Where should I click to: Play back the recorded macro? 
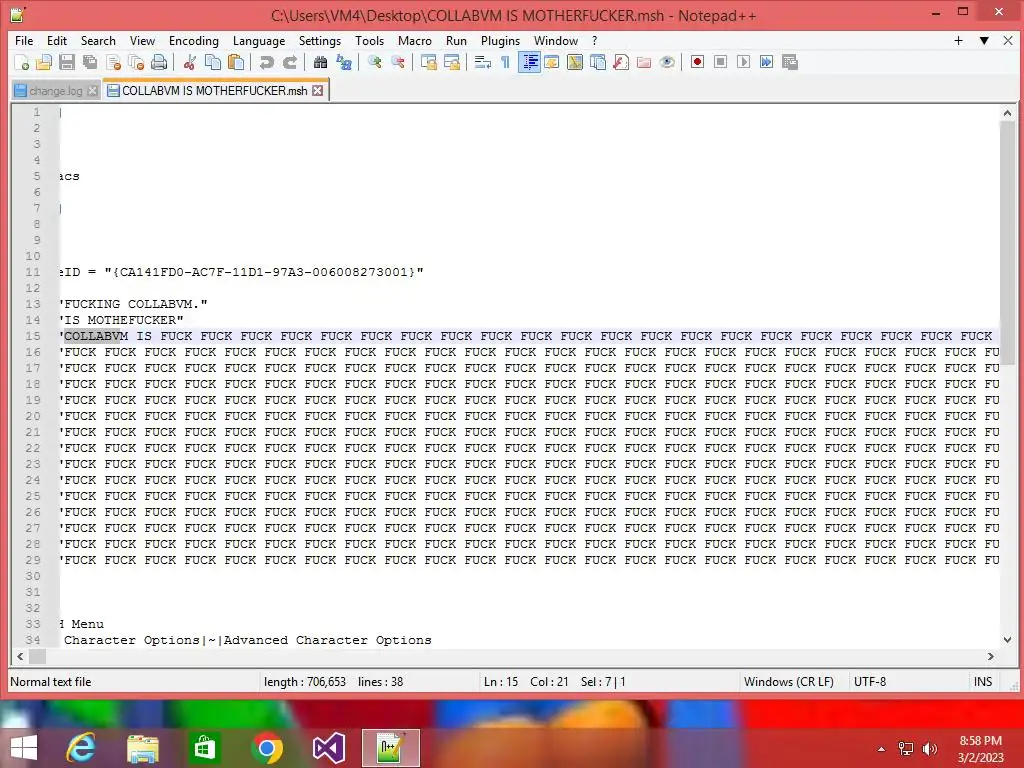click(743, 62)
